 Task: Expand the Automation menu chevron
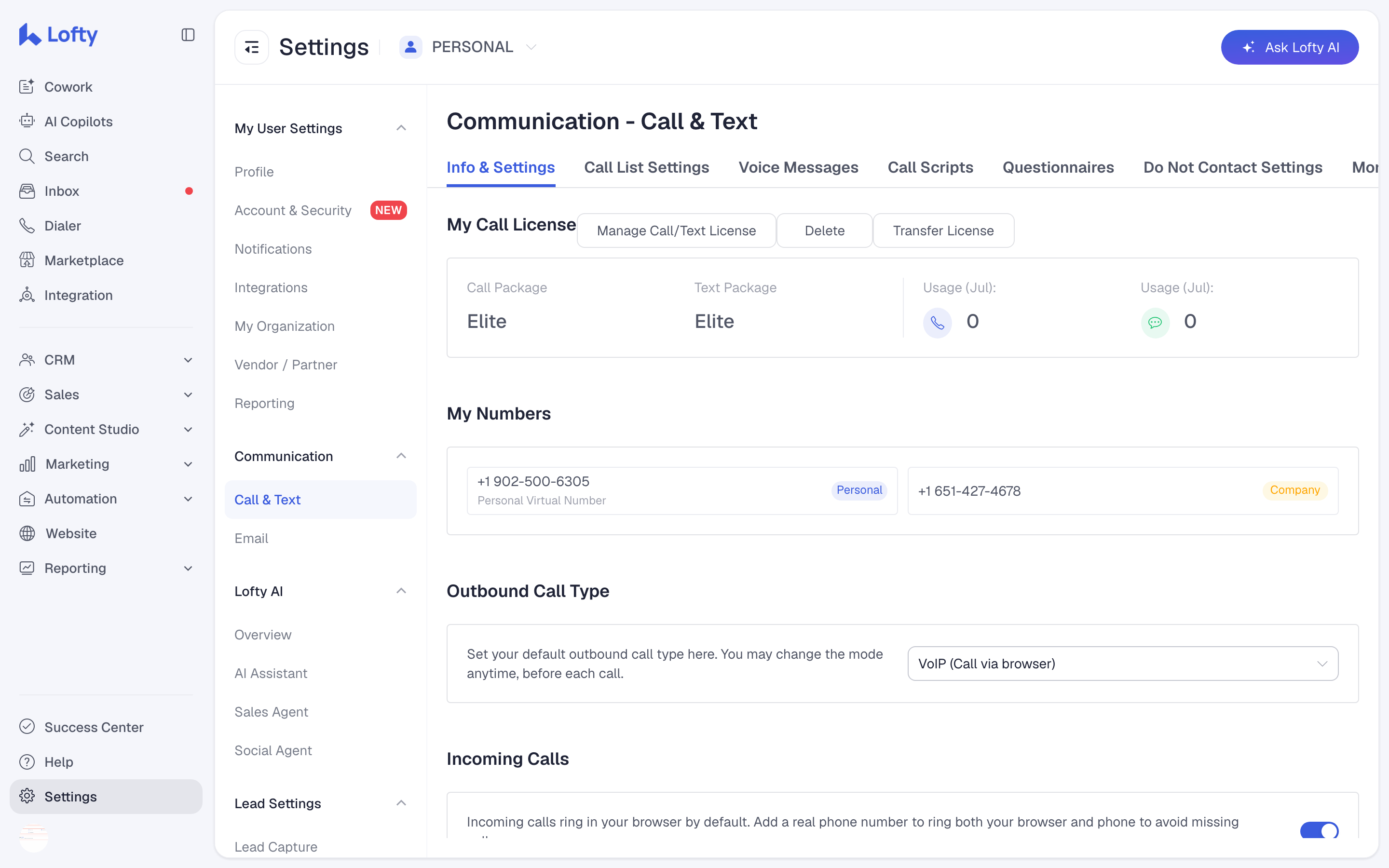(x=188, y=499)
